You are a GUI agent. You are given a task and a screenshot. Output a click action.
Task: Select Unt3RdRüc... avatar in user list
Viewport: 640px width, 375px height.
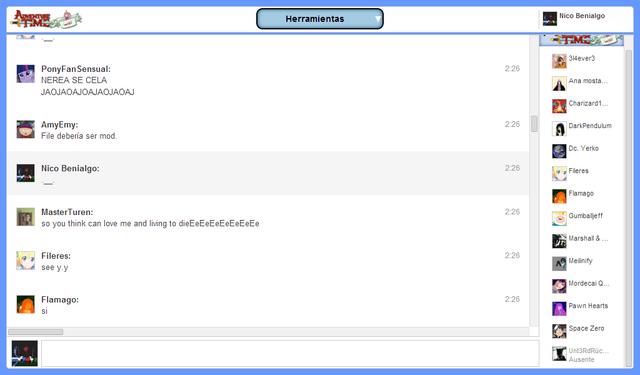pyautogui.click(x=559, y=353)
